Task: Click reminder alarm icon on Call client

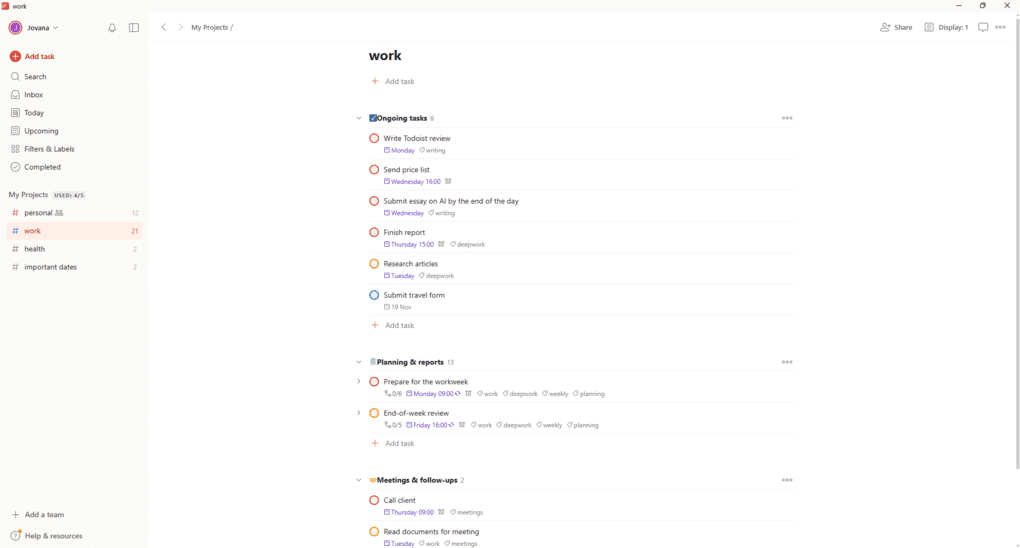Action: pyautogui.click(x=441, y=512)
